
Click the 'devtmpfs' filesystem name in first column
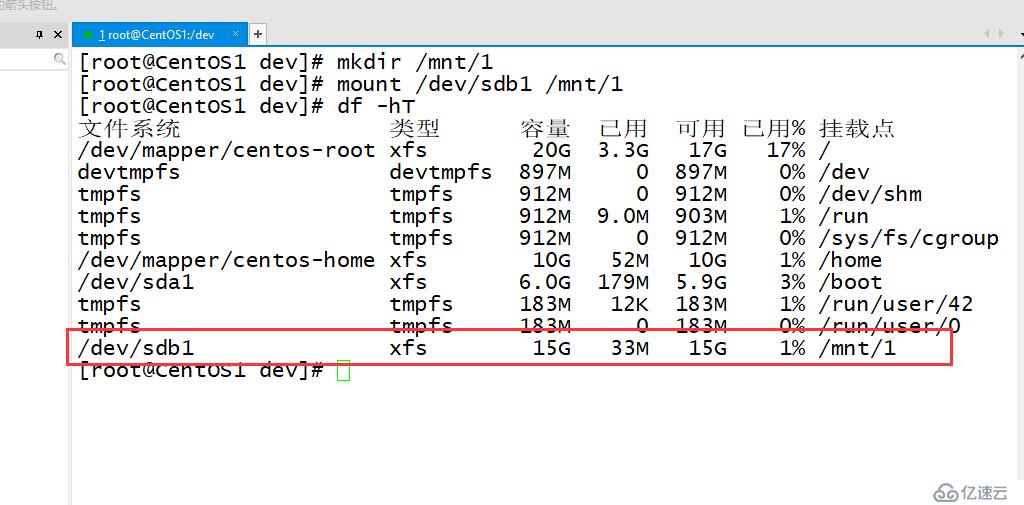pyautogui.click(x=129, y=172)
